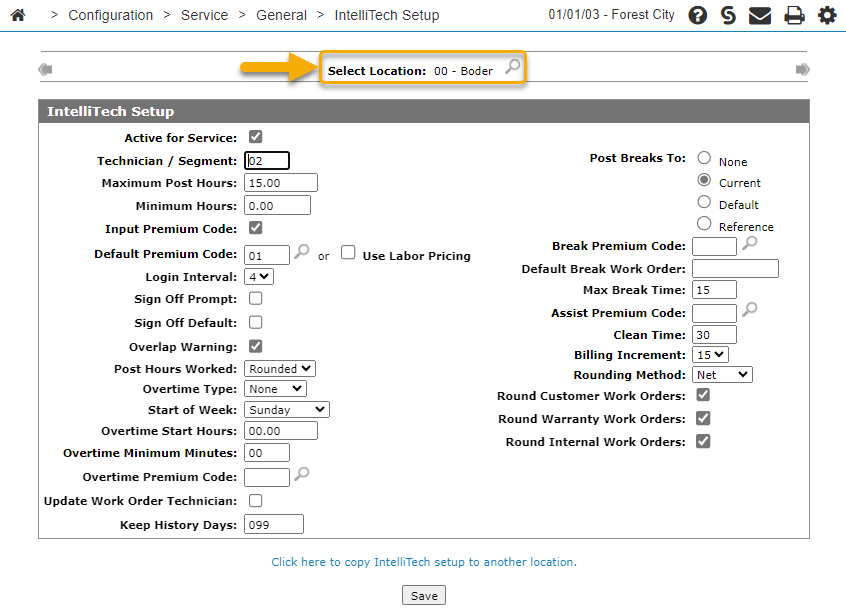This screenshot has height=616, width=846.
Task: Click copy IntelliTech setup to another location link
Action: tap(424, 562)
